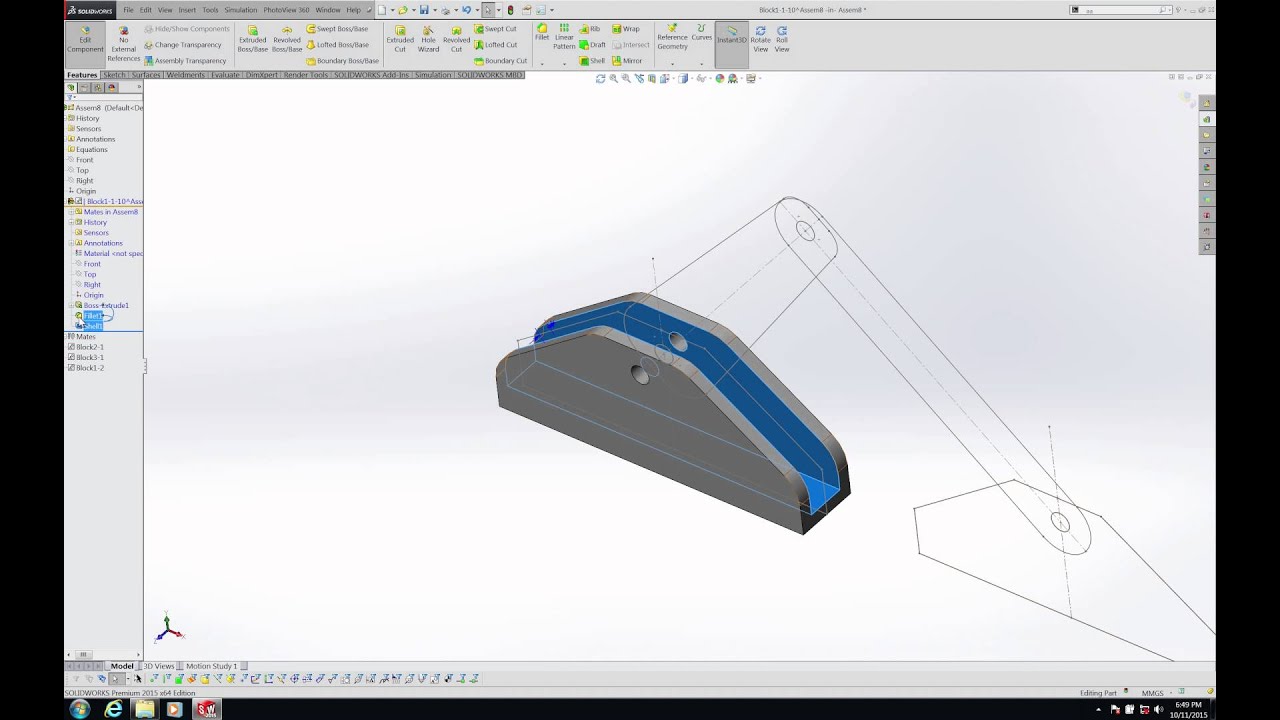Click the Extruded Cut tool
This screenshot has width=1280, height=720.
click(x=400, y=39)
